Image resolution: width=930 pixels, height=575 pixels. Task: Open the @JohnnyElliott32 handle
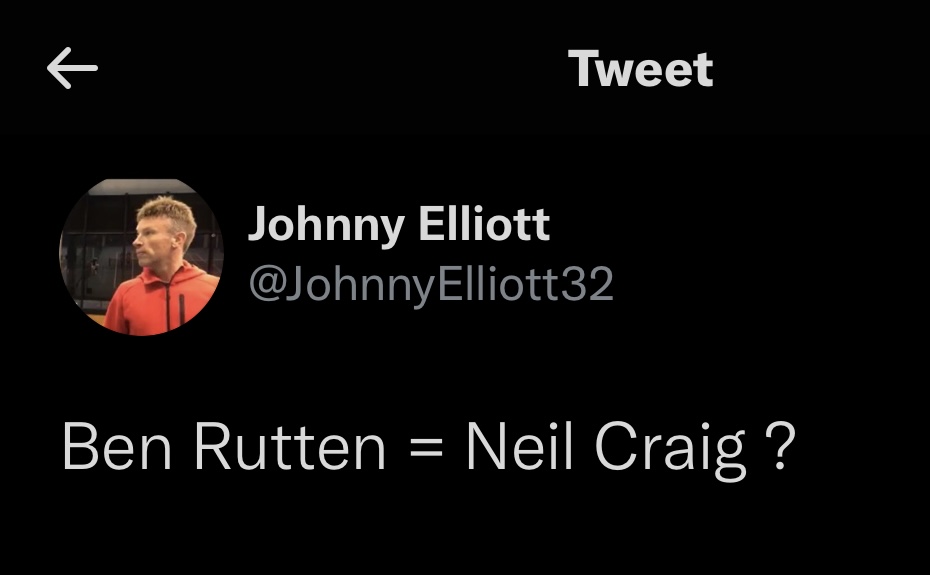pos(431,285)
